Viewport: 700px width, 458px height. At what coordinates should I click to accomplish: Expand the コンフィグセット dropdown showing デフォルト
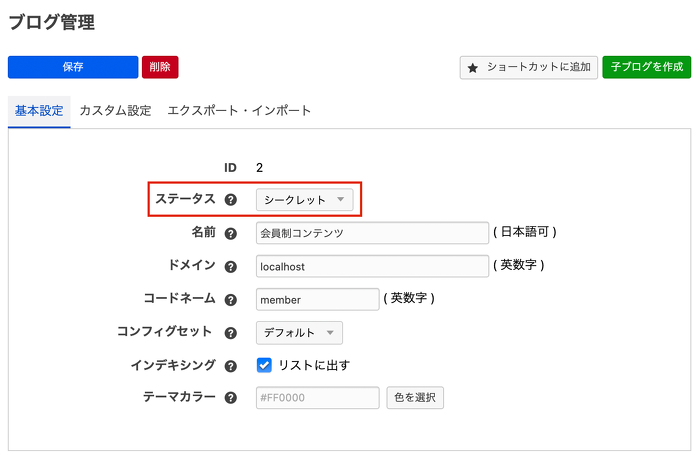300,333
